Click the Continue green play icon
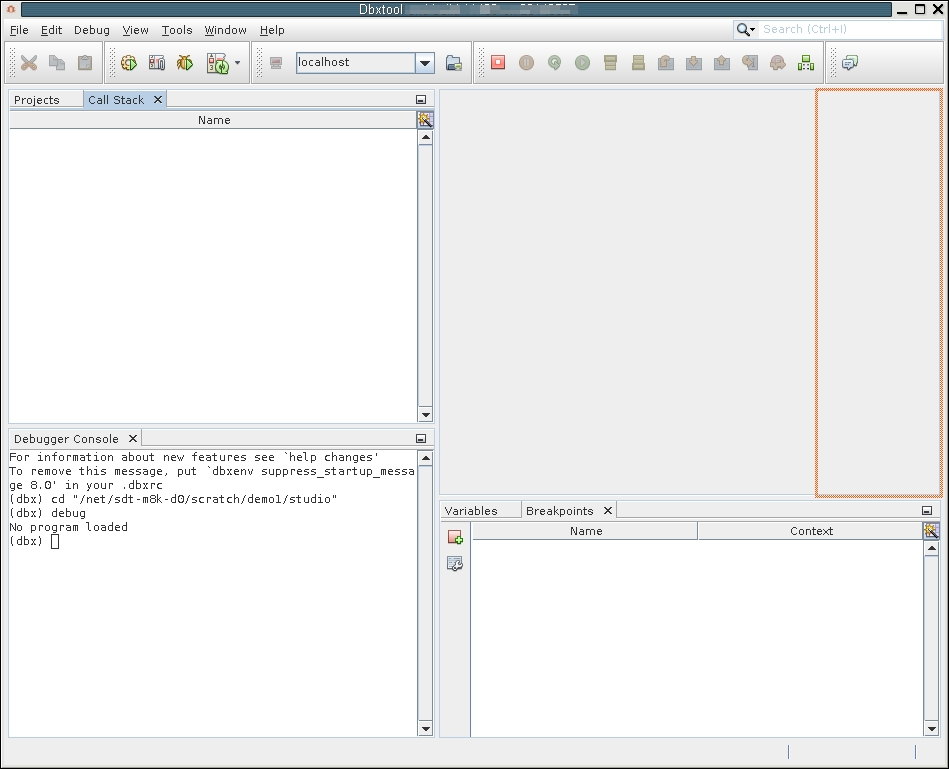The height and width of the screenshot is (769, 949). pyautogui.click(x=582, y=62)
